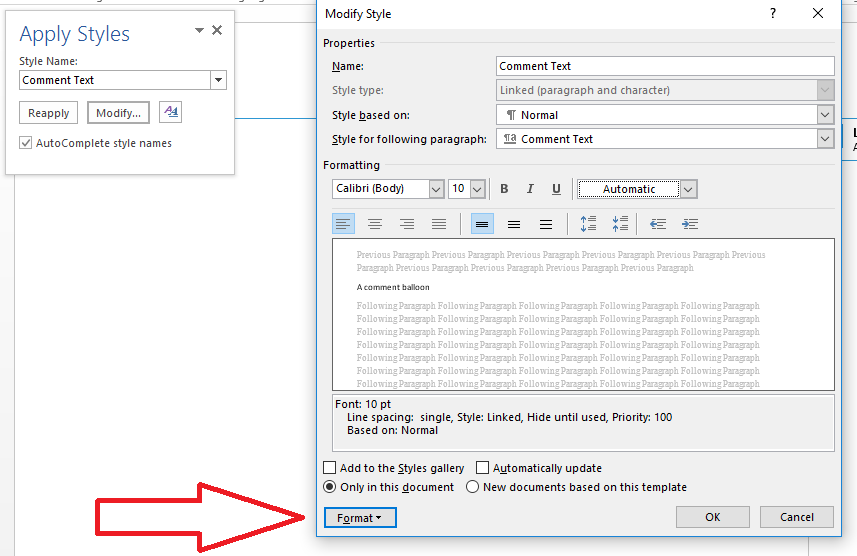Confirm with the OK button
This screenshot has width=857, height=556.
(x=712, y=517)
